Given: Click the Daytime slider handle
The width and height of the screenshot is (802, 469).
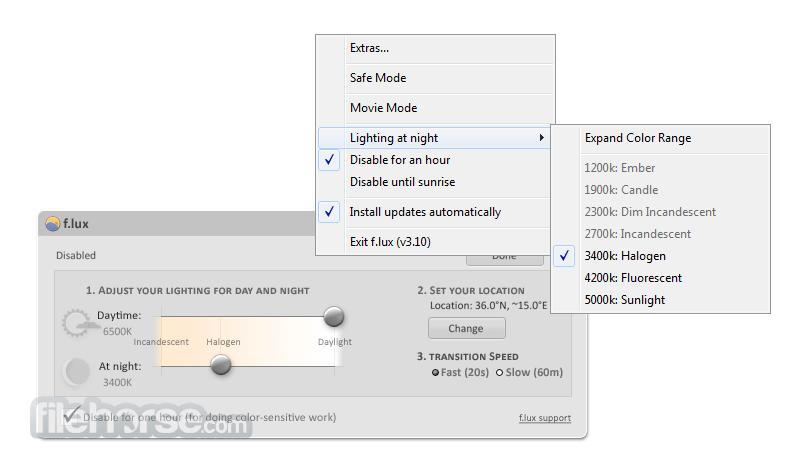Looking at the screenshot, I should pyautogui.click(x=334, y=317).
